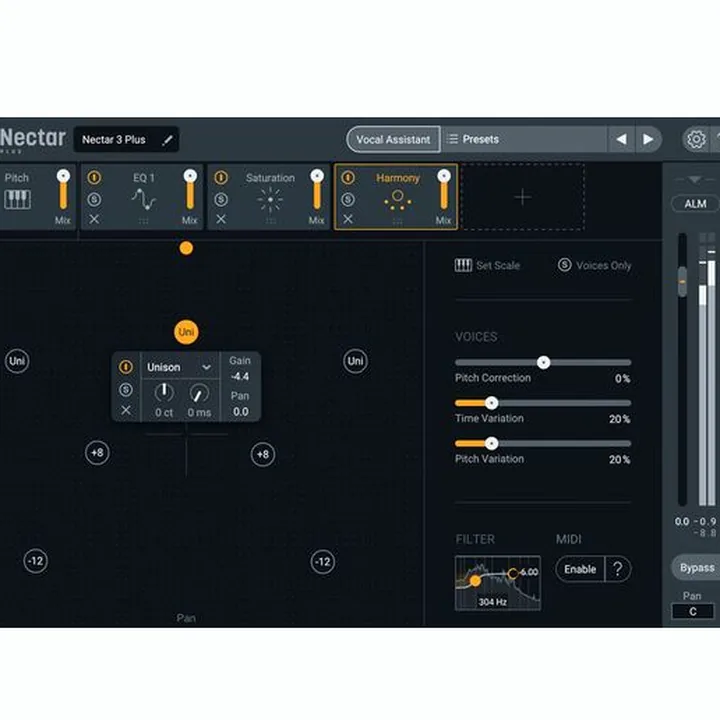This screenshot has width=720, height=720.
Task: Select the left -12 voice node
Action: coord(36,561)
